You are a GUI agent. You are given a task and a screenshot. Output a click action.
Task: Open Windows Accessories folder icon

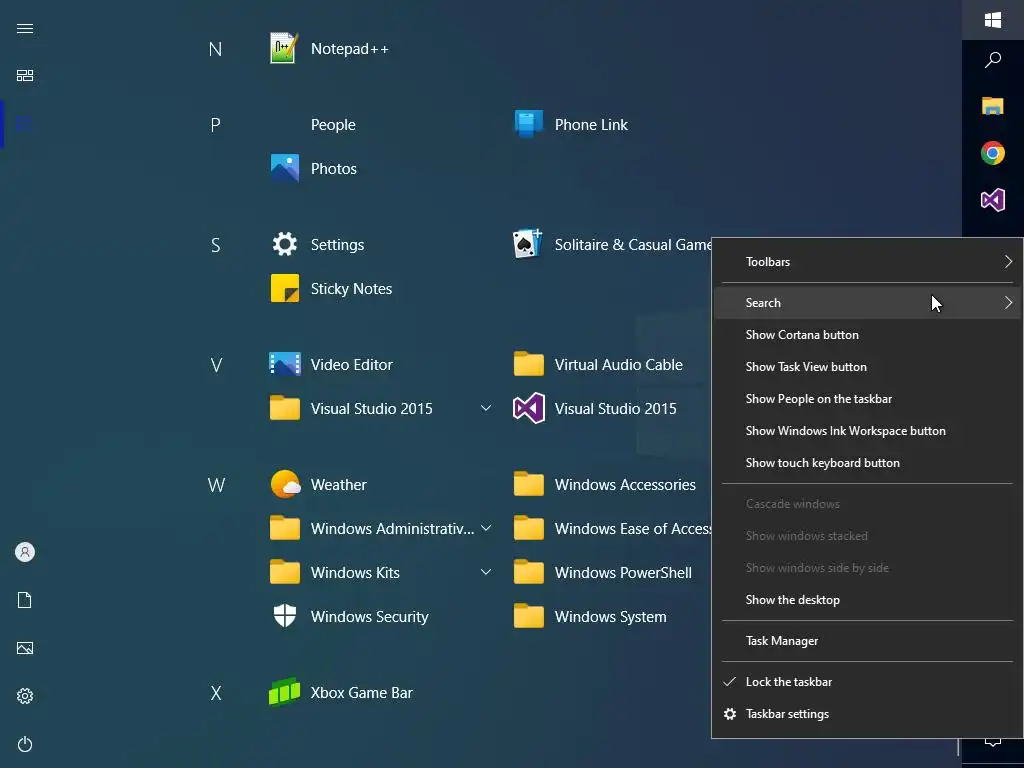pos(528,485)
